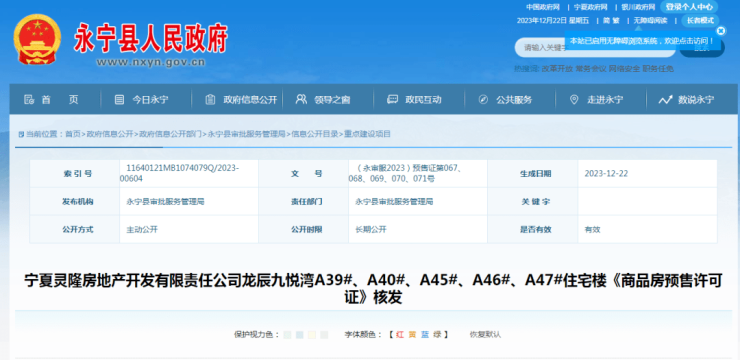740x360 pixels.
Task: Select hot search term 常务会议
Action: [591, 69]
